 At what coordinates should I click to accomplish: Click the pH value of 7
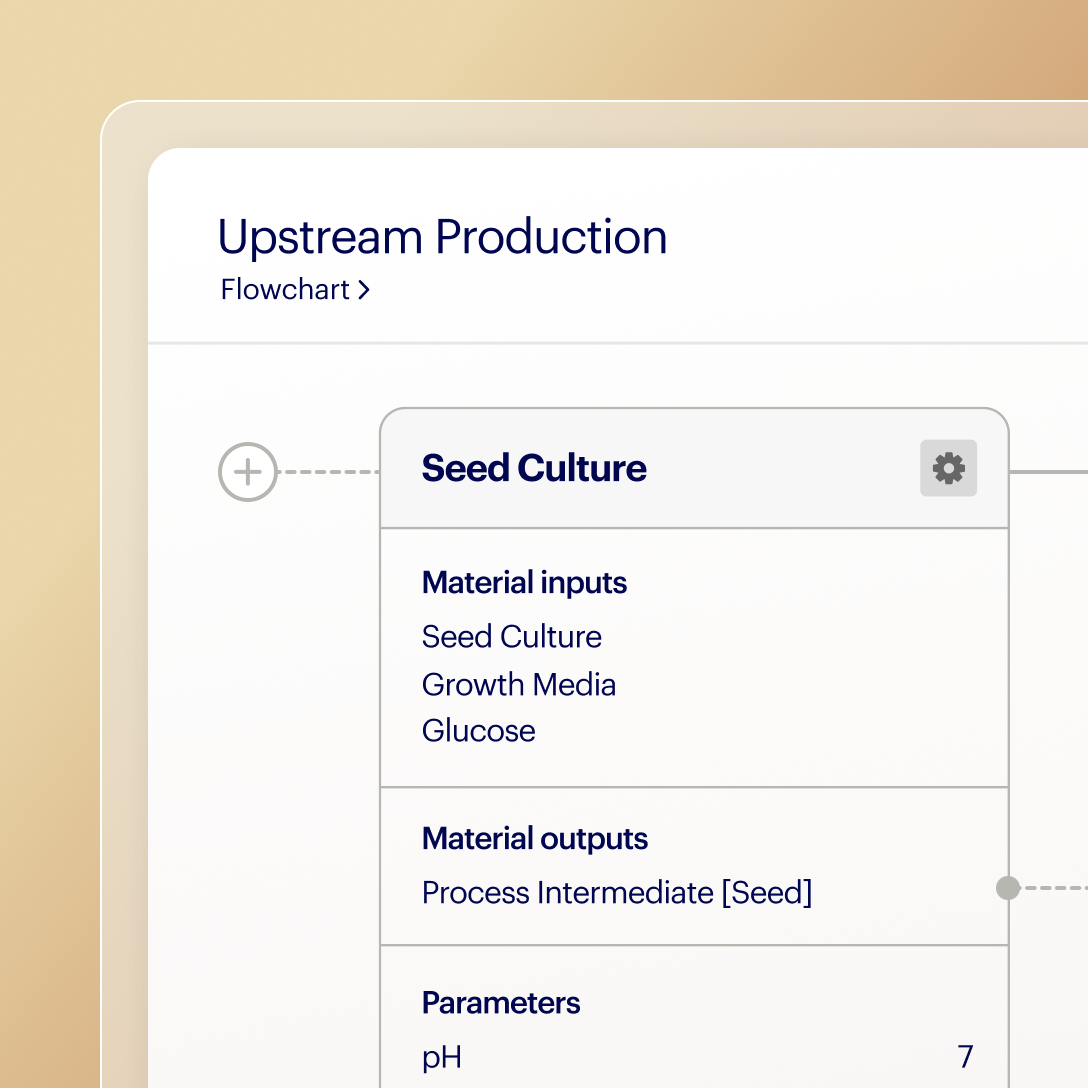(x=965, y=1057)
